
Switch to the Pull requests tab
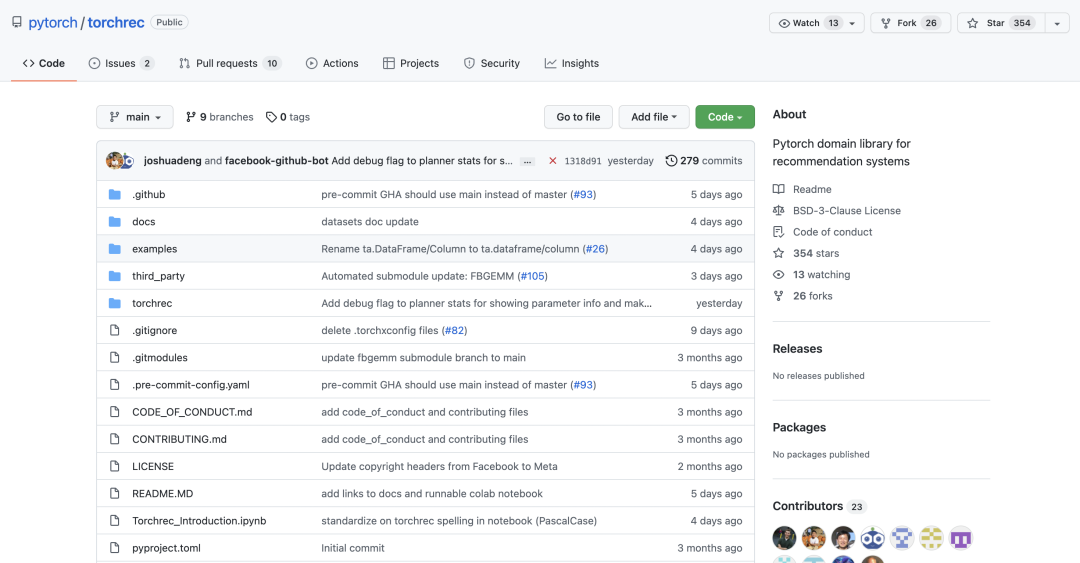[229, 63]
